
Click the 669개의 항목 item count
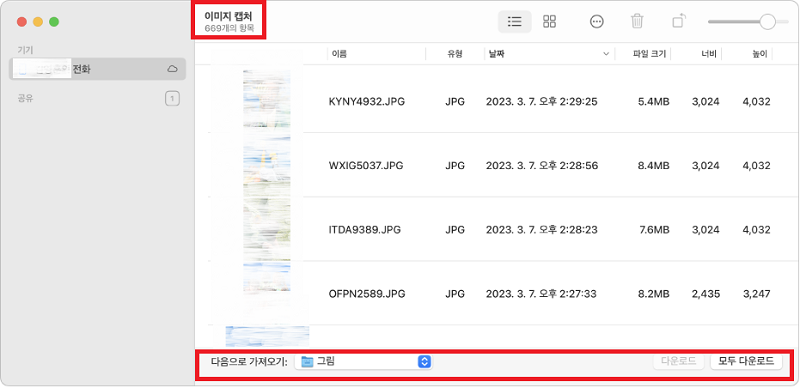pos(229,28)
